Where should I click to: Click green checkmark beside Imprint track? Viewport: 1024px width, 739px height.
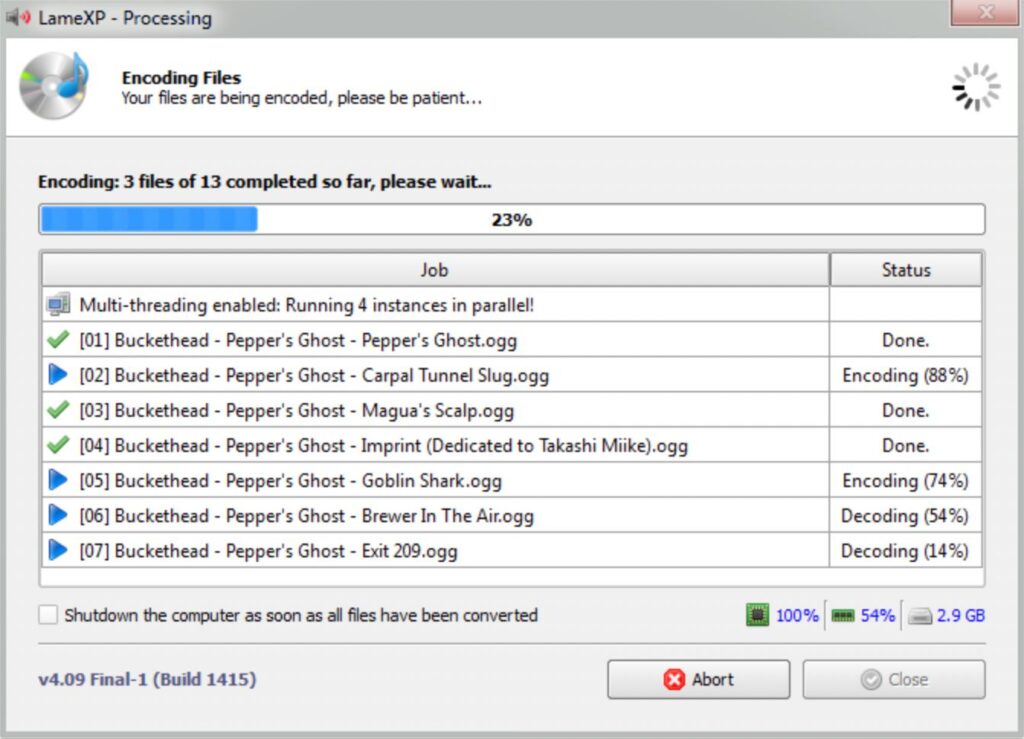(x=58, y=445)
